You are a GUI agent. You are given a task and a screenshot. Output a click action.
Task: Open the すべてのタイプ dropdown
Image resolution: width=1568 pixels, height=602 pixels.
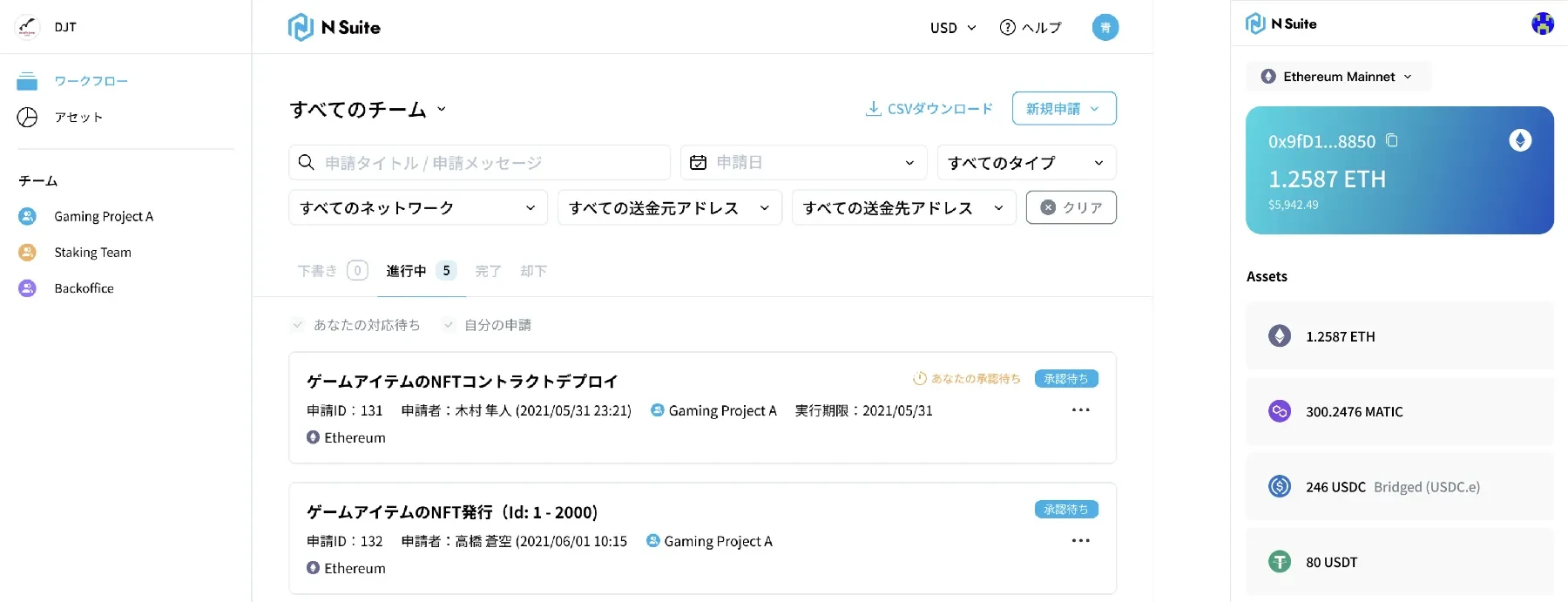tap(1027, 162)
